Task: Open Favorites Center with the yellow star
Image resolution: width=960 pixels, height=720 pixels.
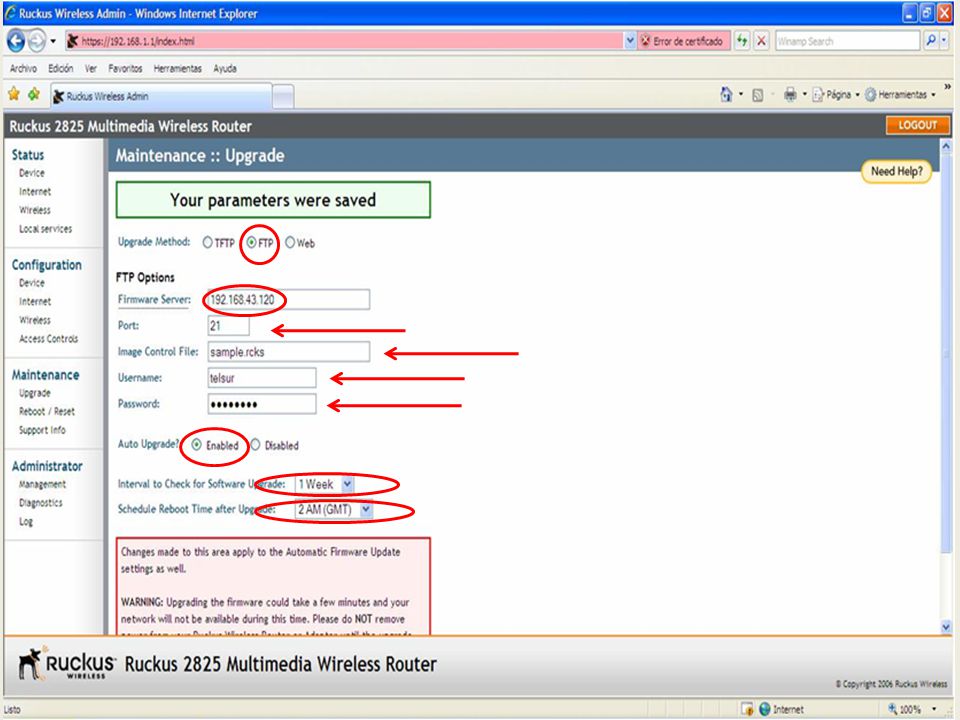Action: [x=13, y=94]
